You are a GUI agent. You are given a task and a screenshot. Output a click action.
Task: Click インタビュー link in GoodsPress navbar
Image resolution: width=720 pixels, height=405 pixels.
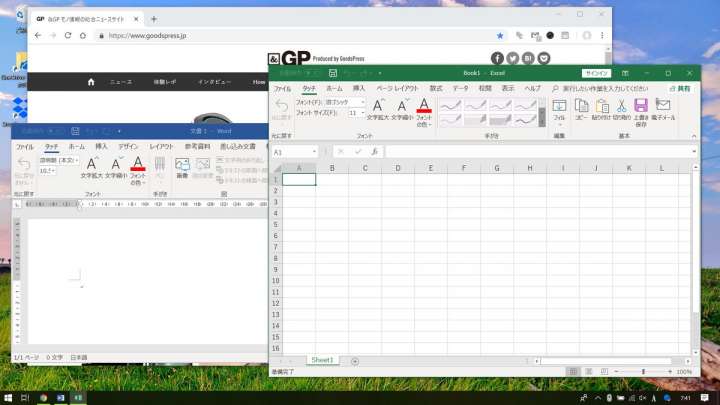214,82
